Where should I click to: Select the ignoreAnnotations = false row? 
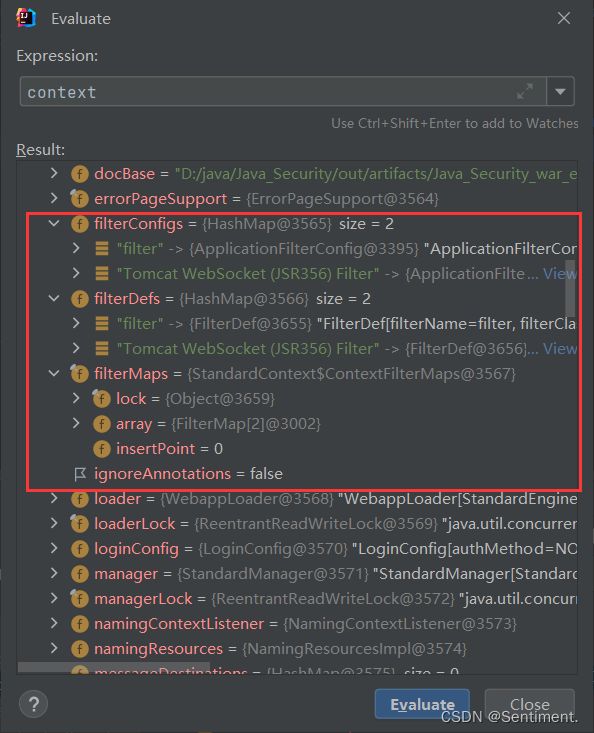(297, 474)
